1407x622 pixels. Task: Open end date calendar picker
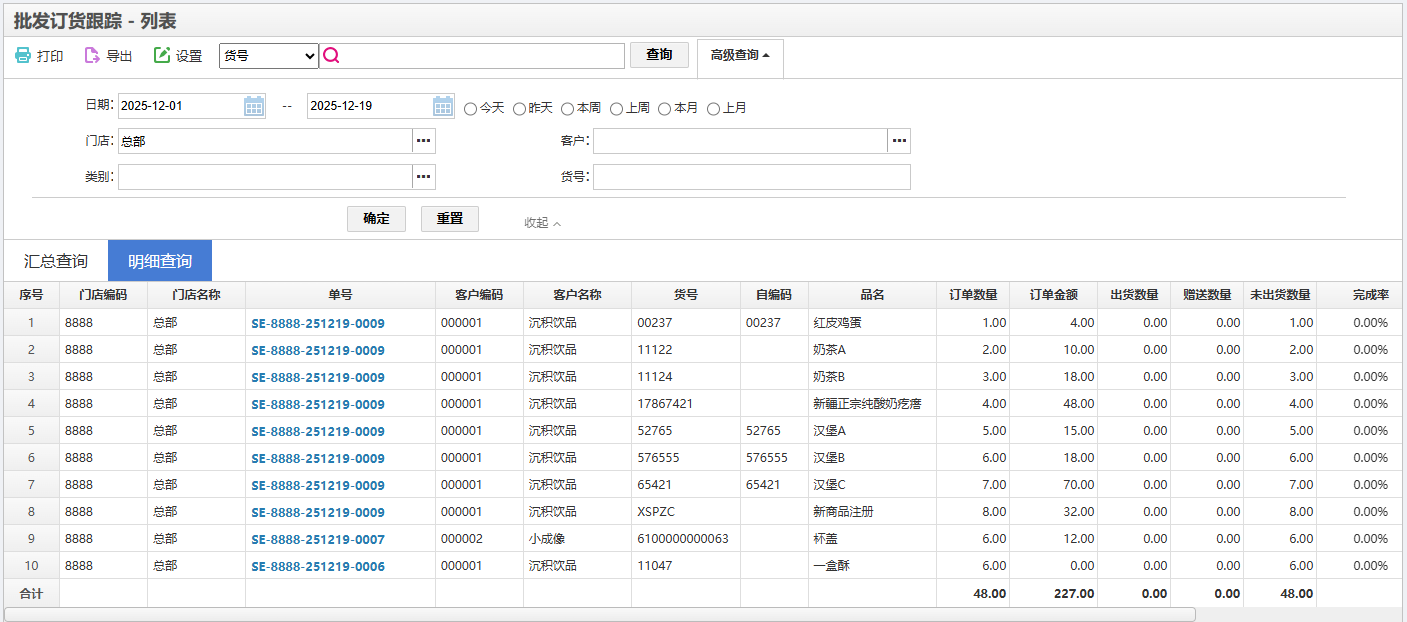point(443,106)
